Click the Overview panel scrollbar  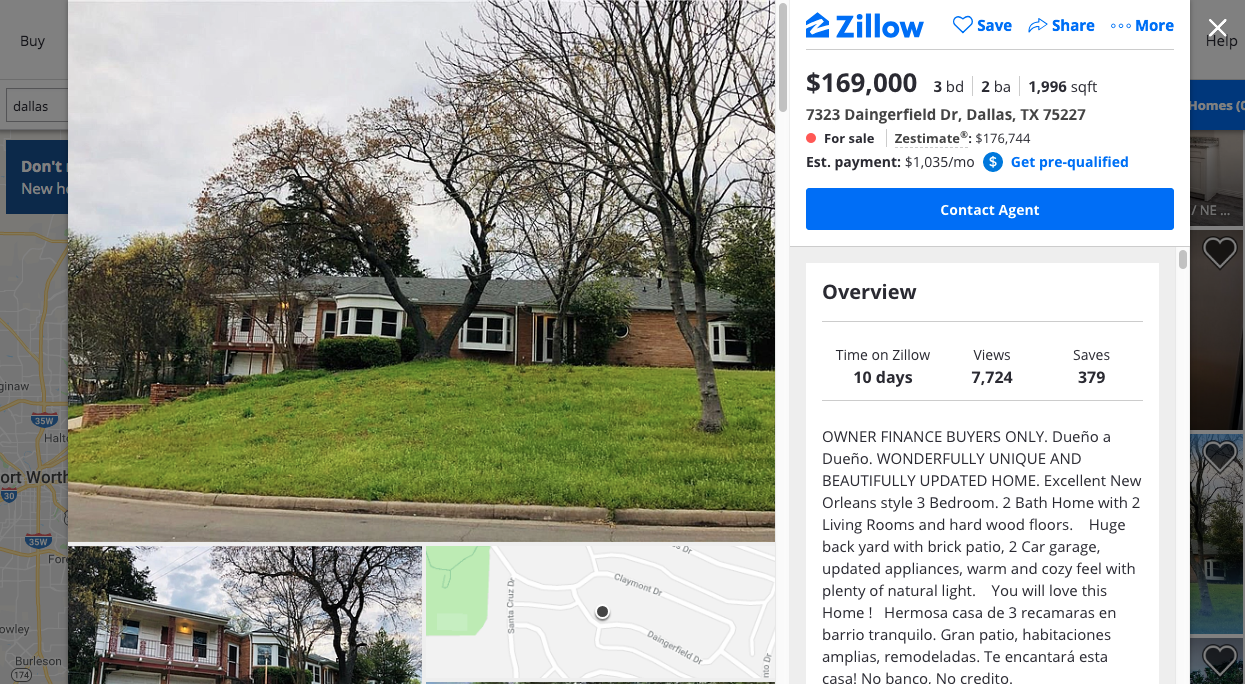(1183, 260)
